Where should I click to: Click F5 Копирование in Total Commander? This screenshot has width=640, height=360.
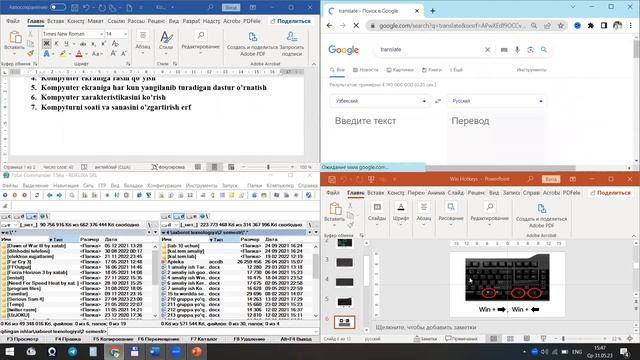click(113, 339)
